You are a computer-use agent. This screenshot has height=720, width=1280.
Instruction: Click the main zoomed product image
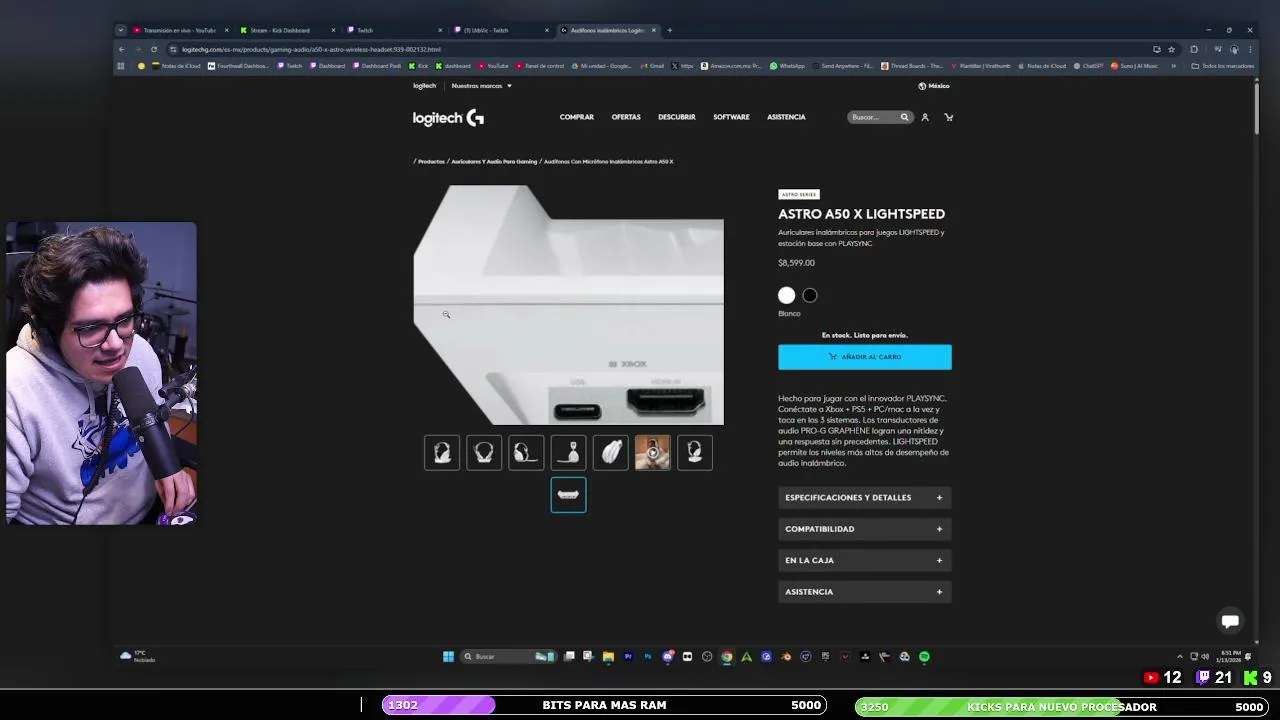[x=568, y=305]
